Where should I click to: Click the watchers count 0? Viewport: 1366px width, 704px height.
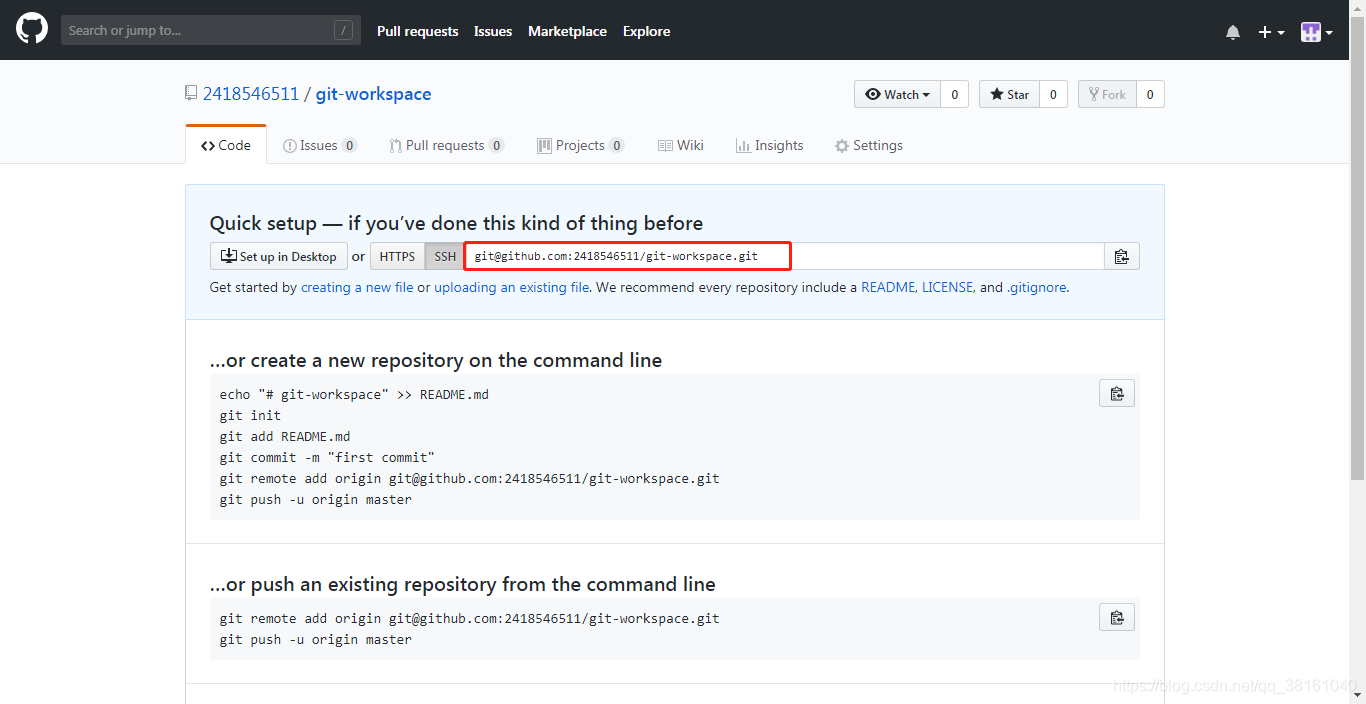click(x=954, y=94)
